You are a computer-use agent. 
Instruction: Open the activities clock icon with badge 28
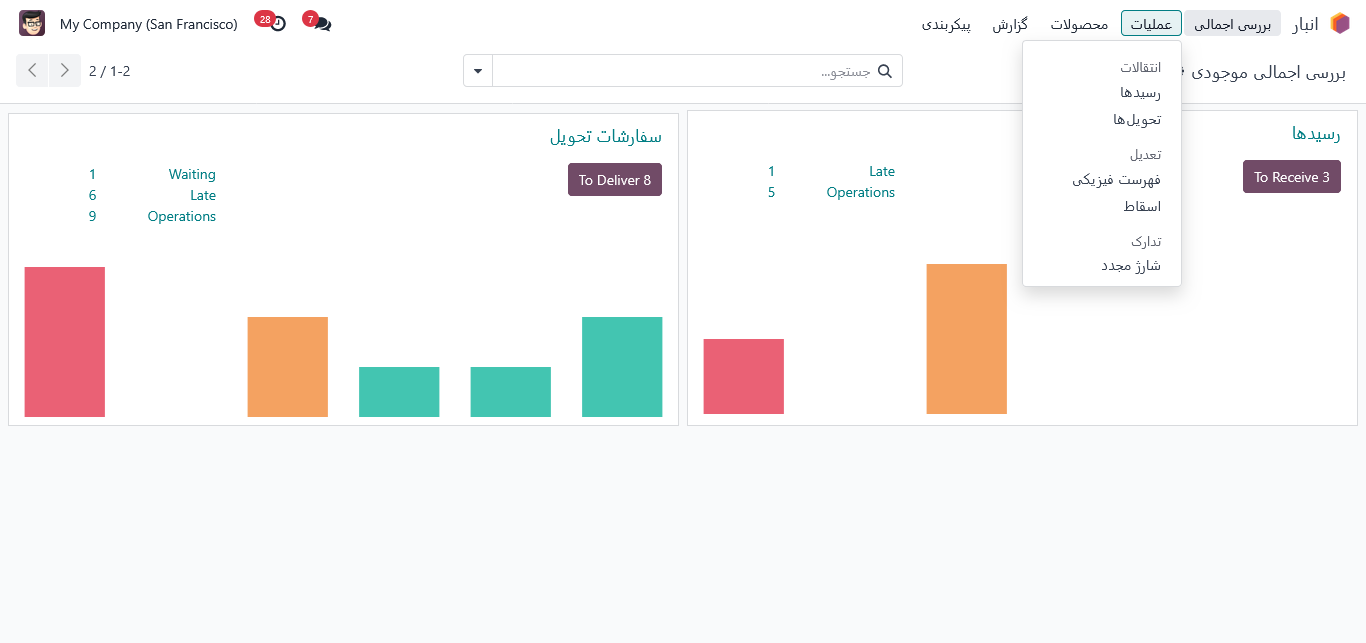point(276,24)
